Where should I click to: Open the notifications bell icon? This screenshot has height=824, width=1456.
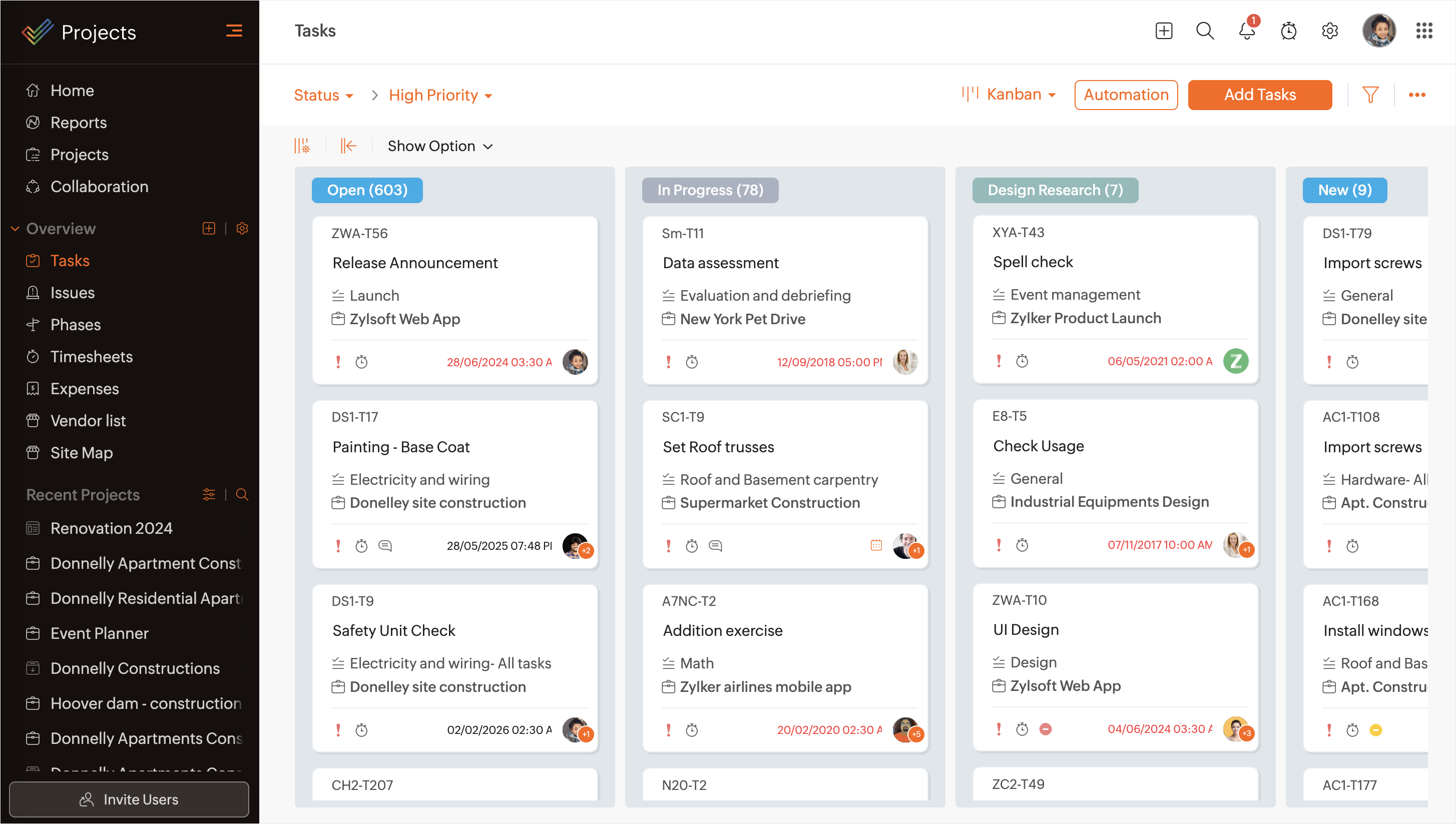(1246, 31)
